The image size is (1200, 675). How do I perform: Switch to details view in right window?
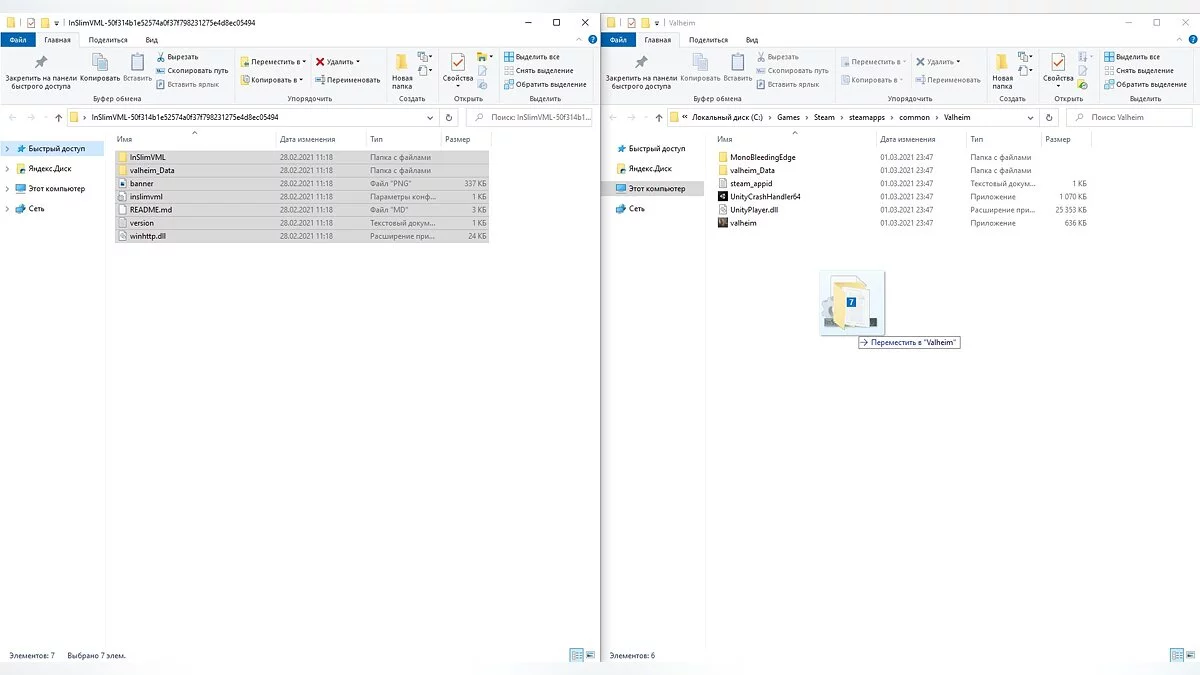[1175, 655]
